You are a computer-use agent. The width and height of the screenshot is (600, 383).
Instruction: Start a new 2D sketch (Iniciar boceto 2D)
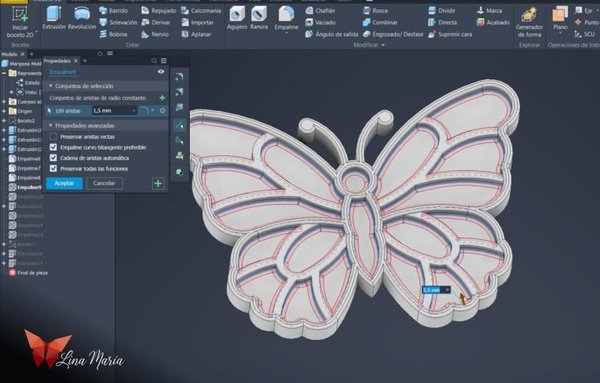click(20, 22)
